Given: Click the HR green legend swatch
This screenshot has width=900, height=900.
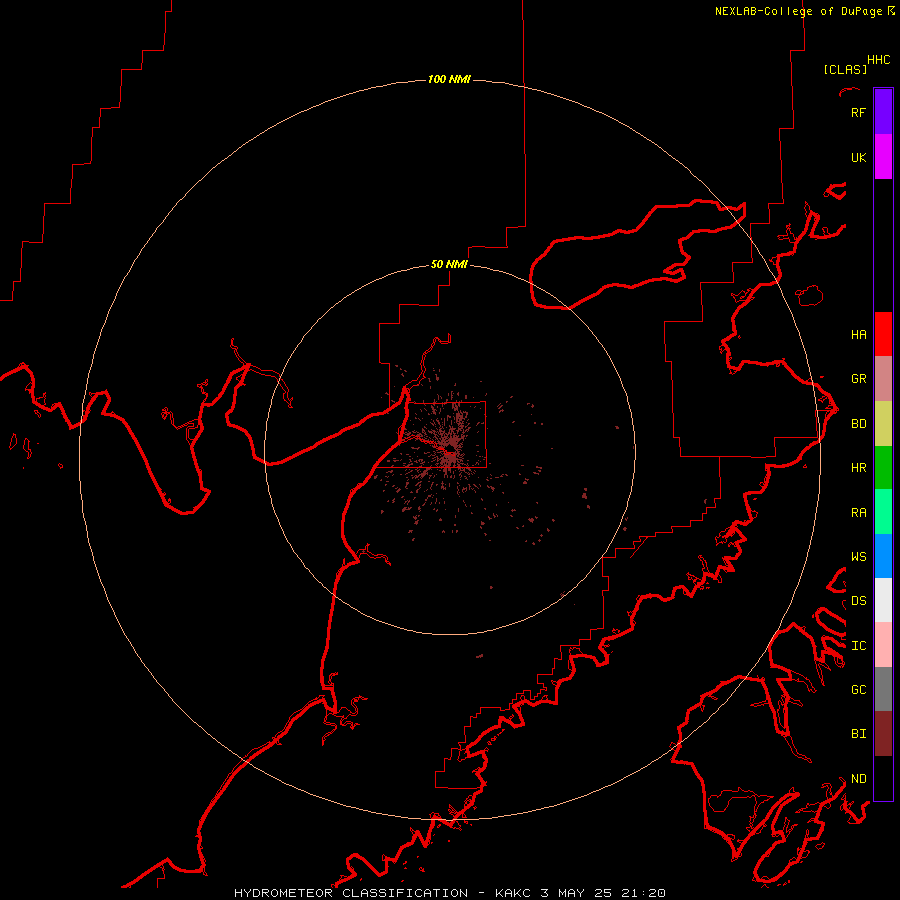Looking at the screenshot, I should pyautogui.click(x=883, y=468).
